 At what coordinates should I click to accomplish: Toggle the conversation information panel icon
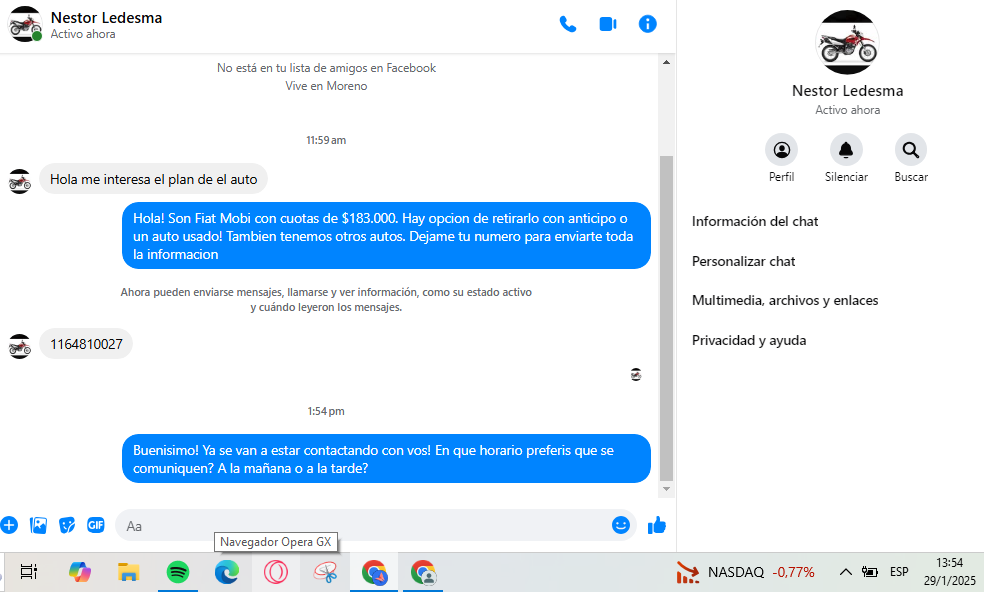pyautogui.click(x=648, y=24)
